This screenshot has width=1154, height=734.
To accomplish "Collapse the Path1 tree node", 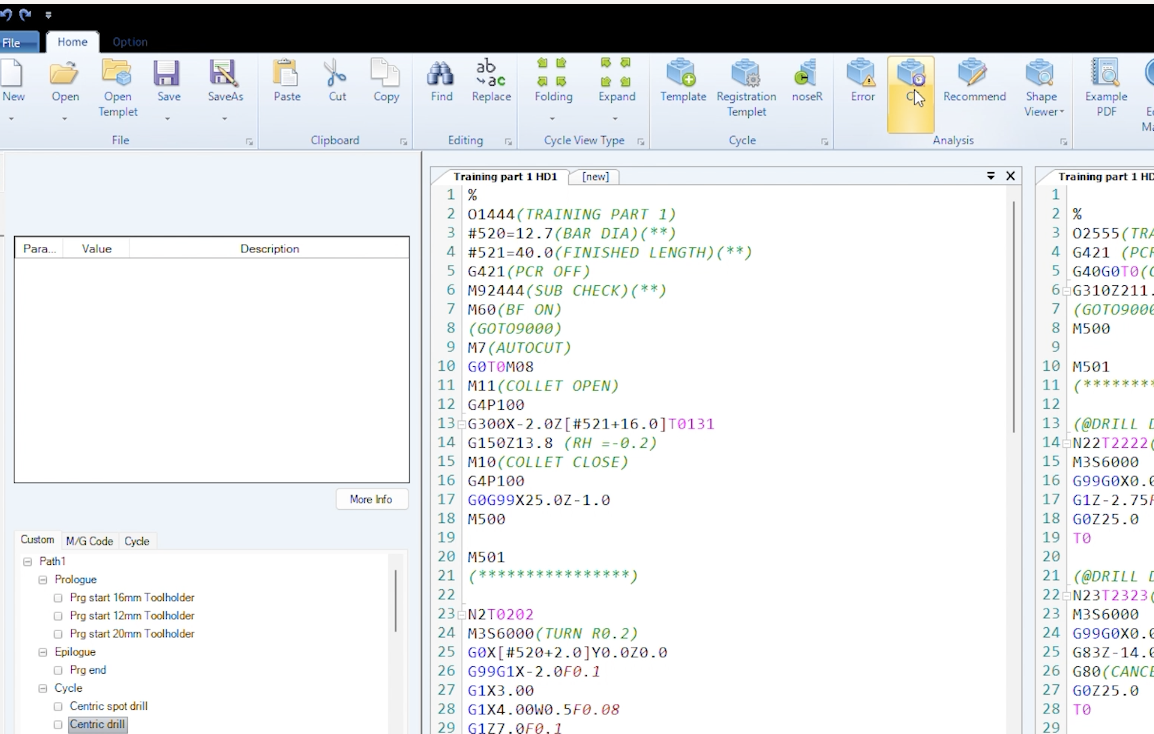I will tap(27, 562).
